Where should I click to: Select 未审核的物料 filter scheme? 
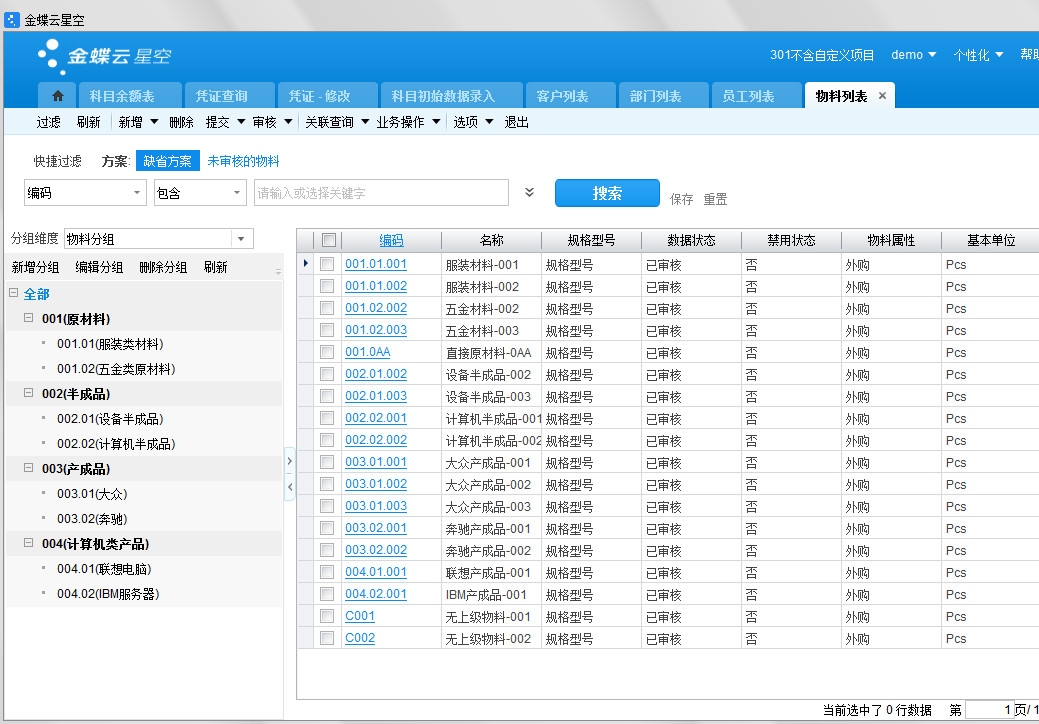pos(243,161)
